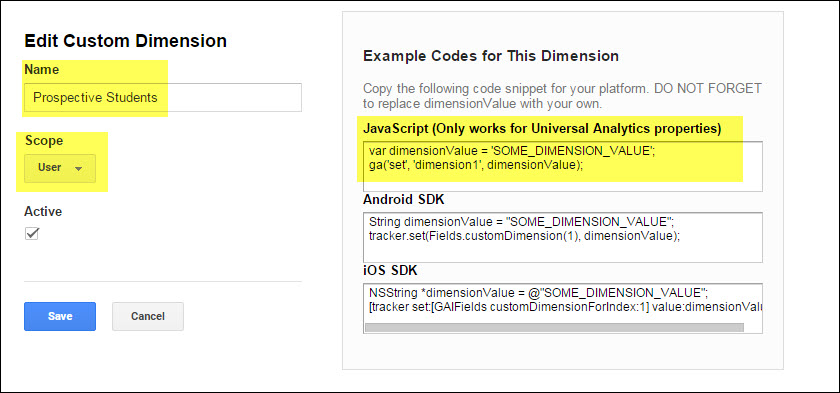The image size is (840, 393).
Task: Click the line 'String dimensionValue = "SOME_DIMENSION_VALUE";'
Action: pos(521,222)
